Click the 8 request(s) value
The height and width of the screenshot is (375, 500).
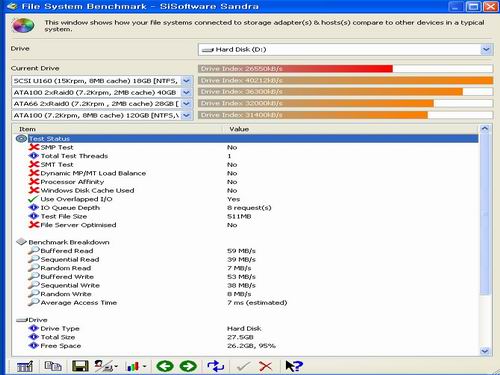tap(249, 208)
